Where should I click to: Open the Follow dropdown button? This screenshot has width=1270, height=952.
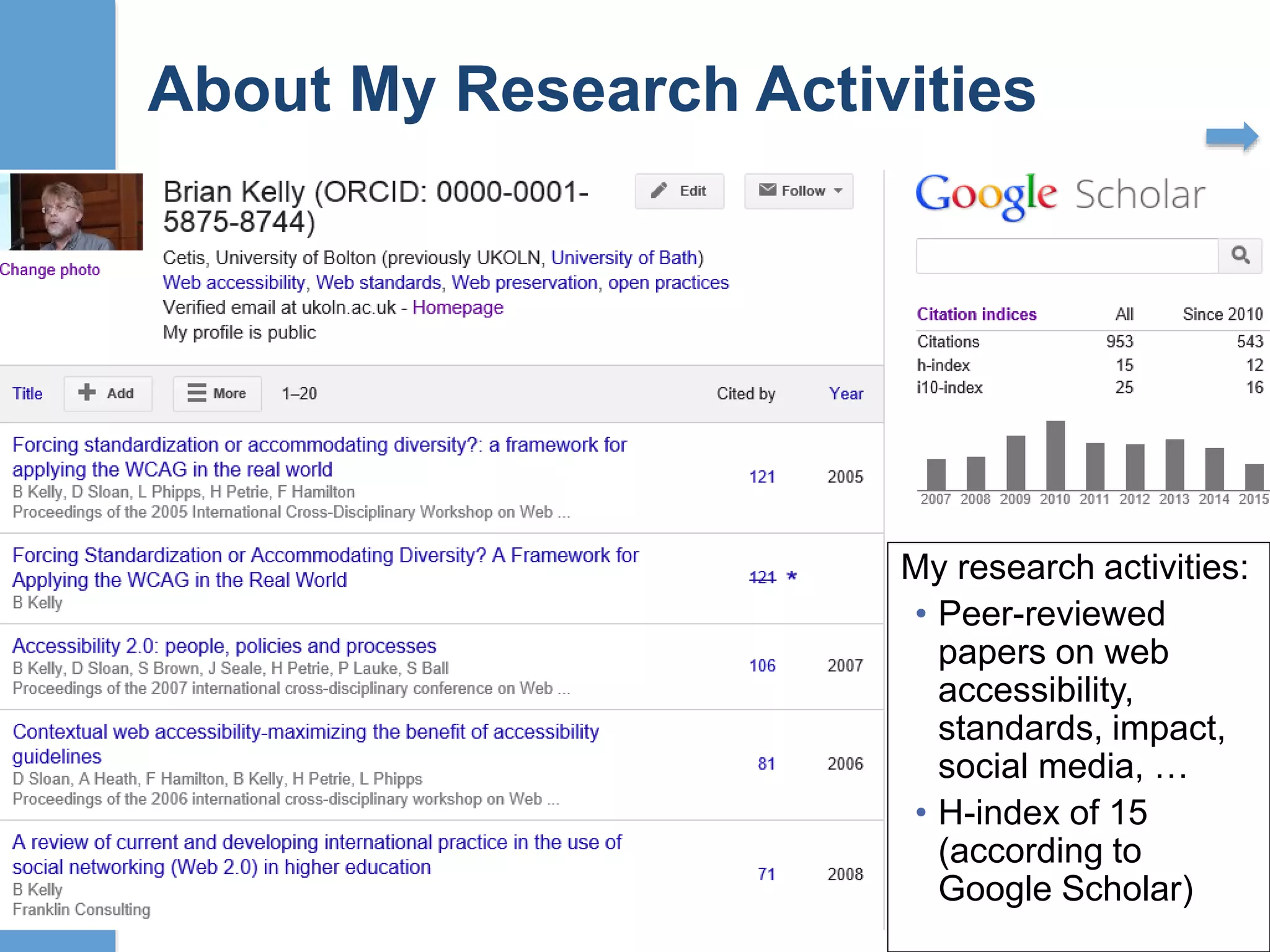pyautogui.click(x=799, y=191)
